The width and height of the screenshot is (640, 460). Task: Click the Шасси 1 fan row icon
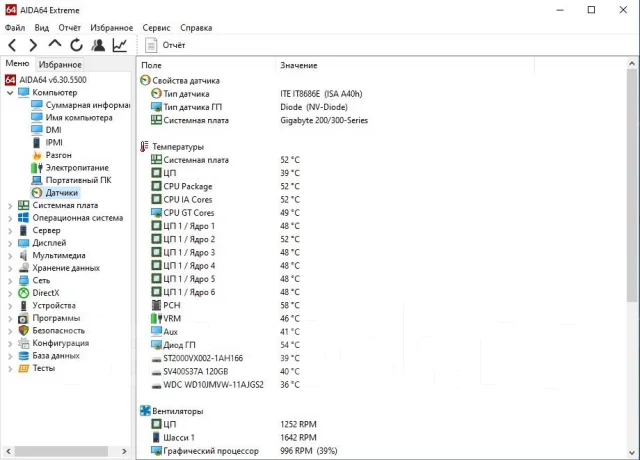(x=156, y=438)
